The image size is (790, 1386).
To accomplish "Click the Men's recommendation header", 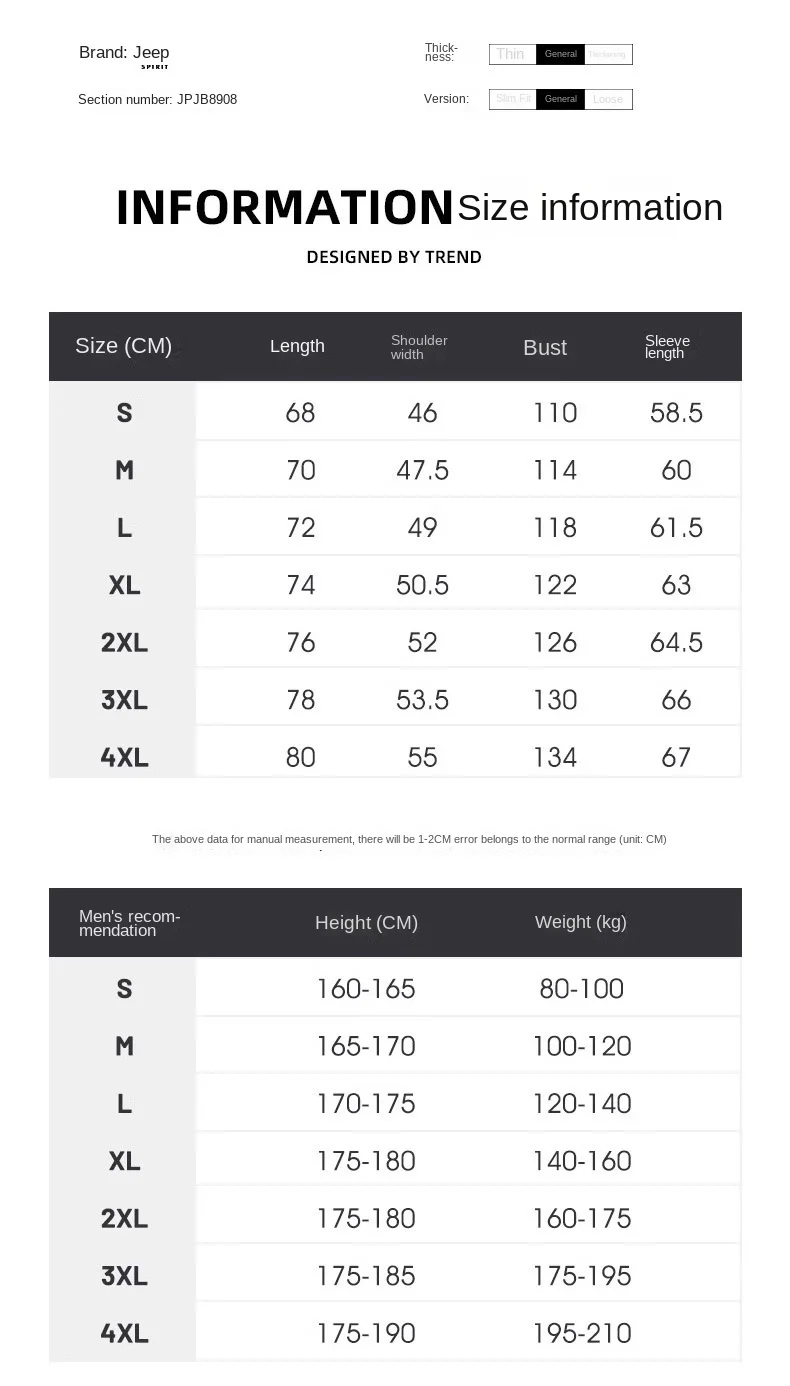I will pyautogui.click(x=130, y=923).
